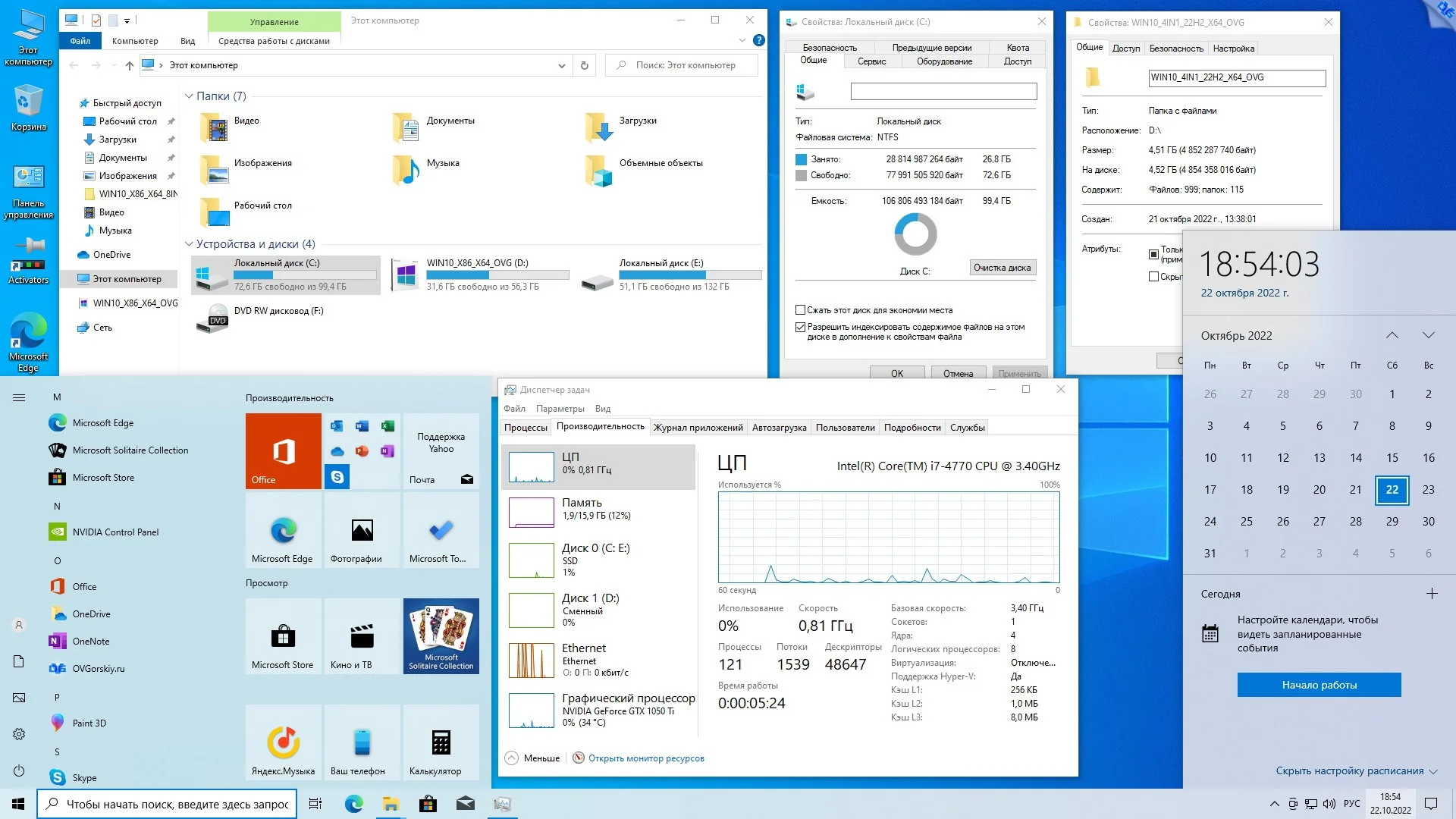Open the Office tile in Start menu
The image size is (1456, 819).
click(283, 451)
